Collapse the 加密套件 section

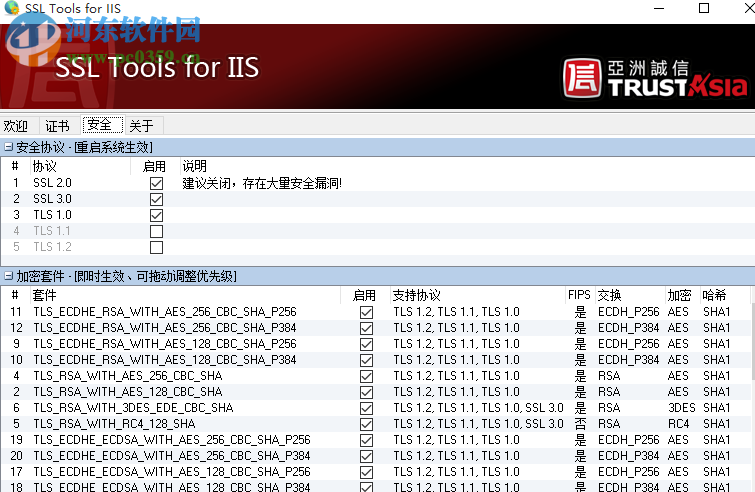(x=9, y=276)
